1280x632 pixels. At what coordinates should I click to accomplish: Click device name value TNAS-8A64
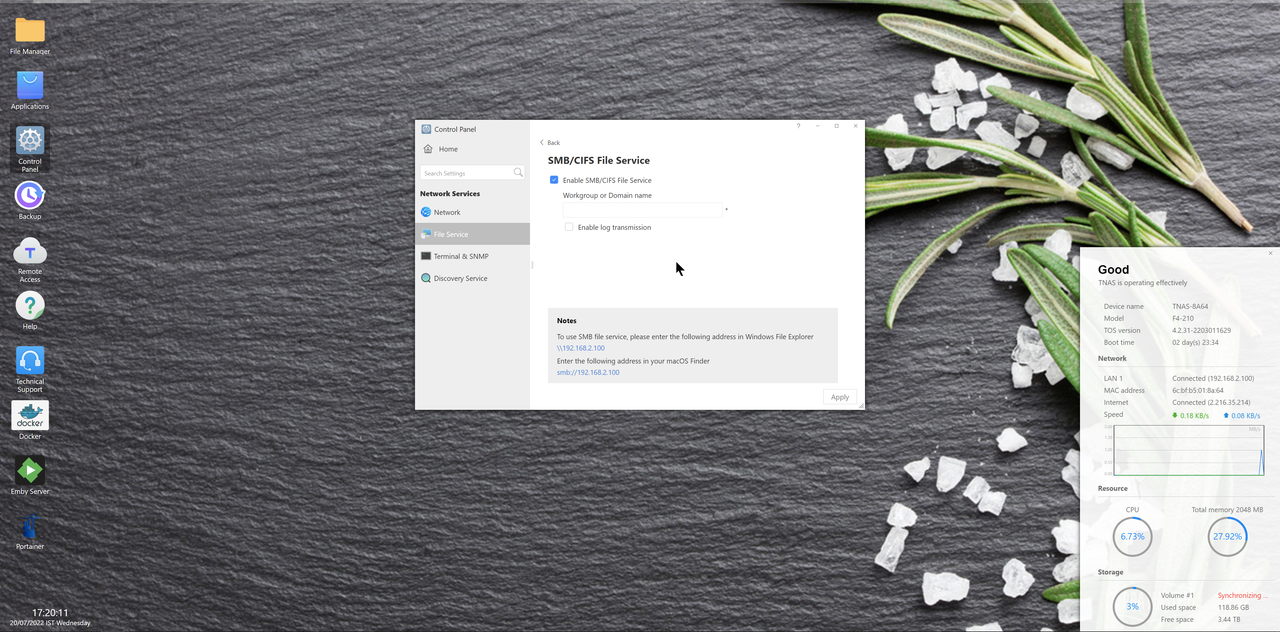click(x=1190, y=306)
